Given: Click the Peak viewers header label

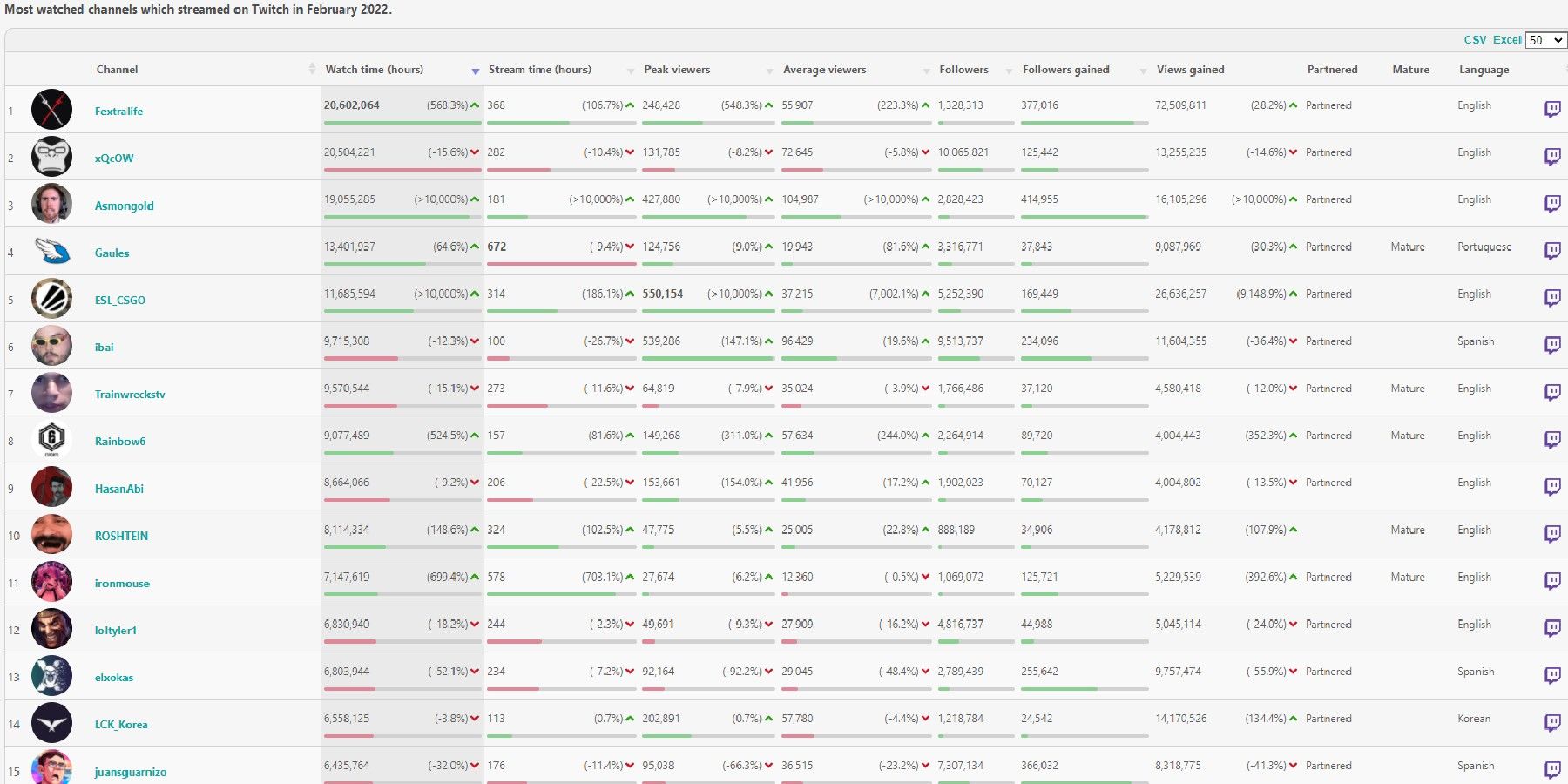Looking at the screenshot, I should point(677,70).
